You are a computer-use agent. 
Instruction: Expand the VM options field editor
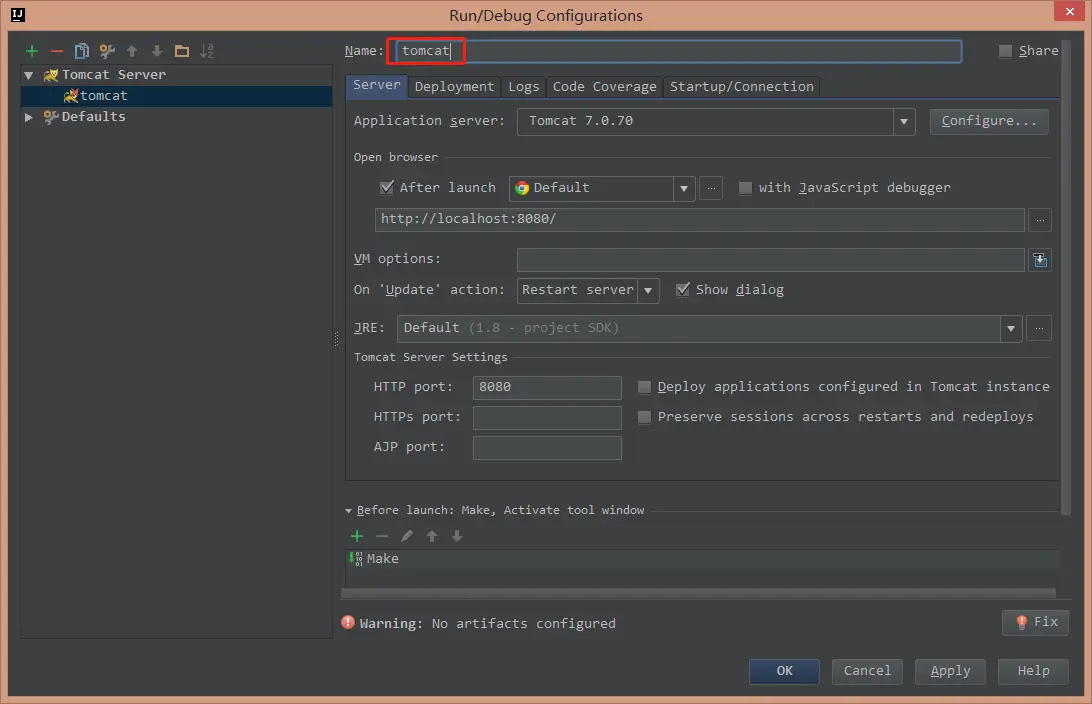pyautogui.click(x=1040, y=260)
